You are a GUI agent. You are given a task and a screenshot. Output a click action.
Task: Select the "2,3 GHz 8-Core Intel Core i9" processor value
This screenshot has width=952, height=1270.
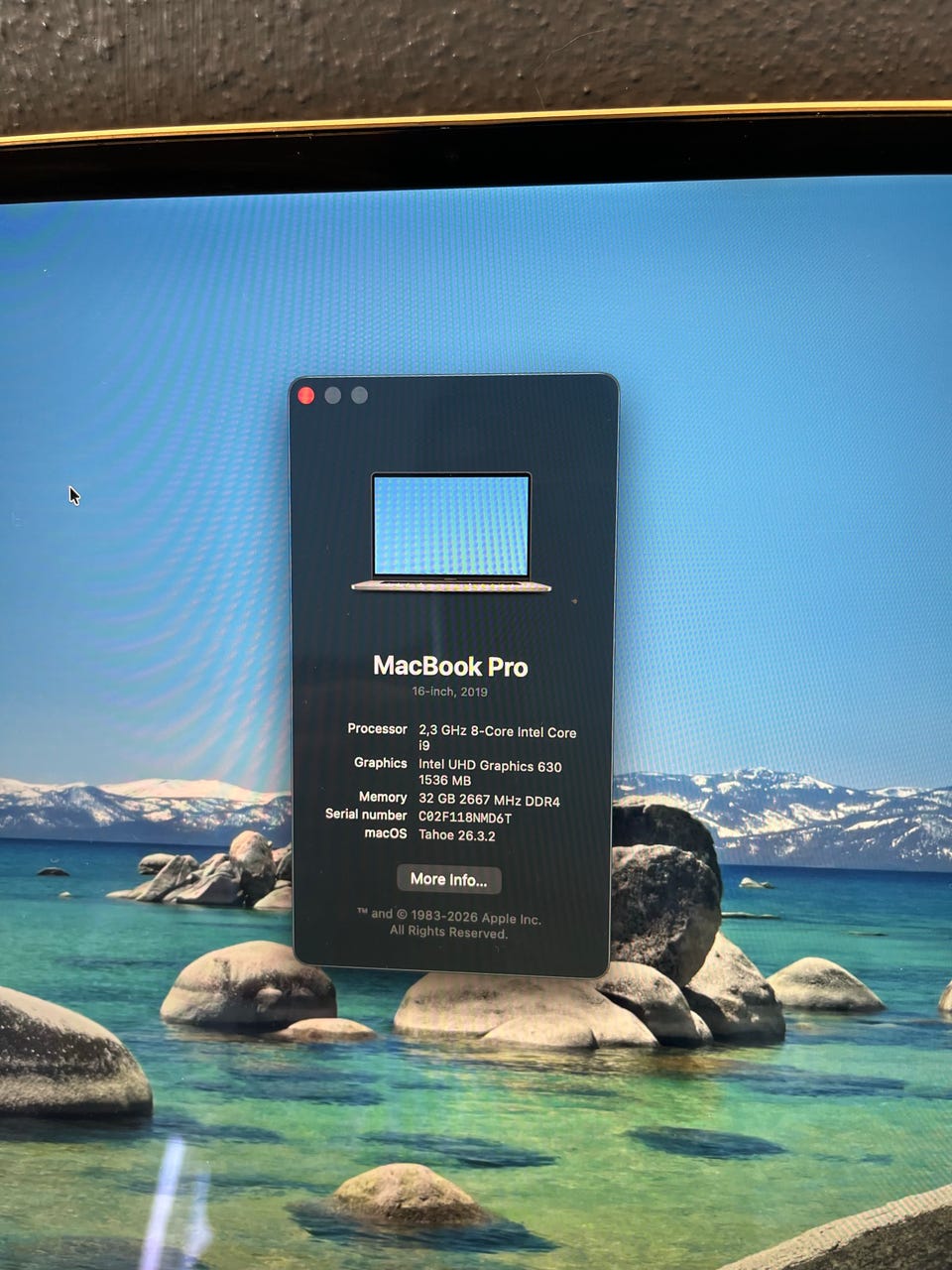click(497, 738)
